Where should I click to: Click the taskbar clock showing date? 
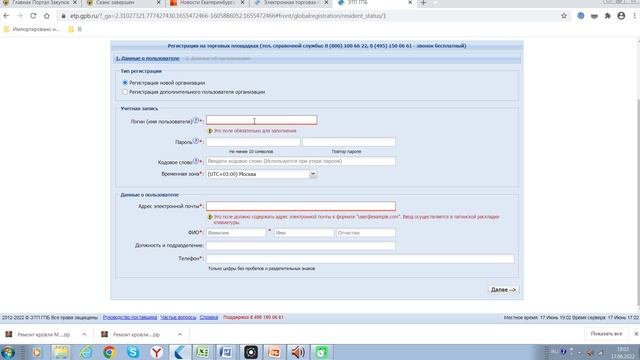click(x=623, y=353)
